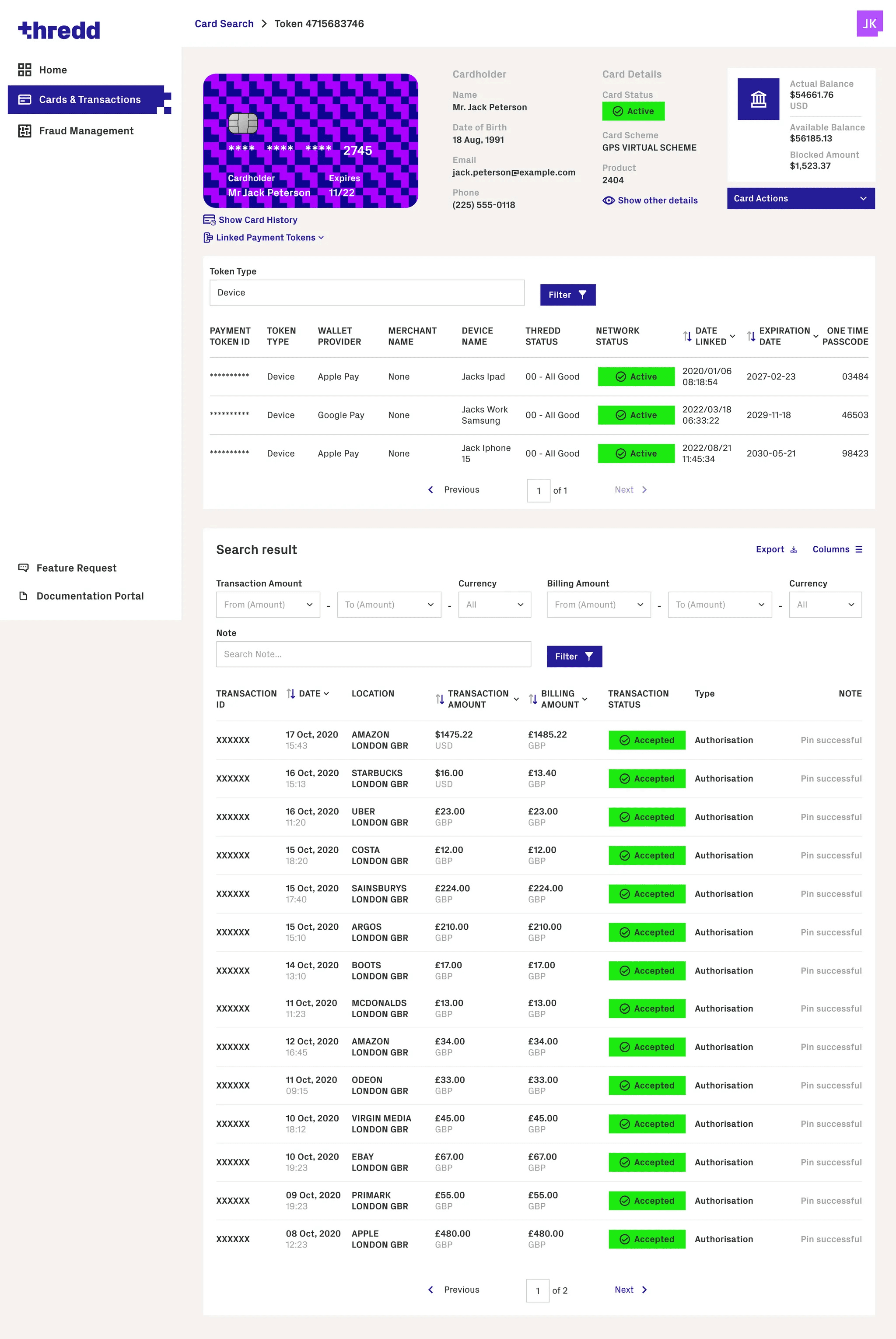
Task: Toggle sort on Billing Amount column
Action: click(x=532, y=699)
